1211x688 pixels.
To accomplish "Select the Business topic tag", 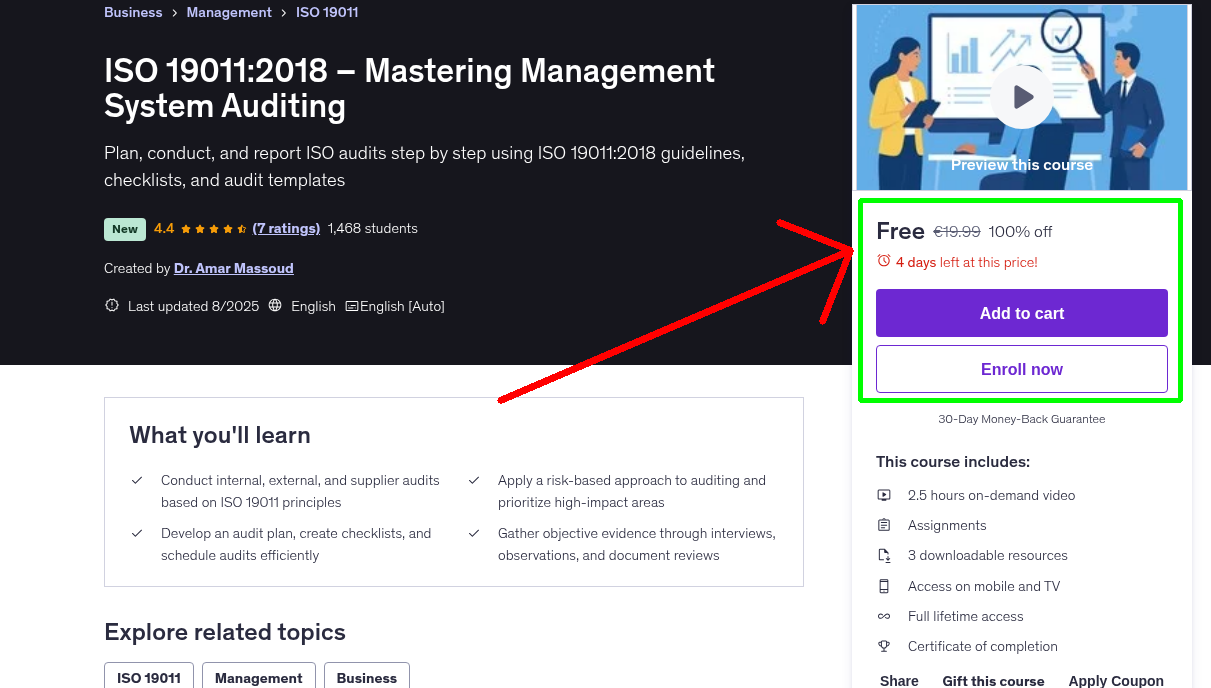I will (x=366, y=677).
